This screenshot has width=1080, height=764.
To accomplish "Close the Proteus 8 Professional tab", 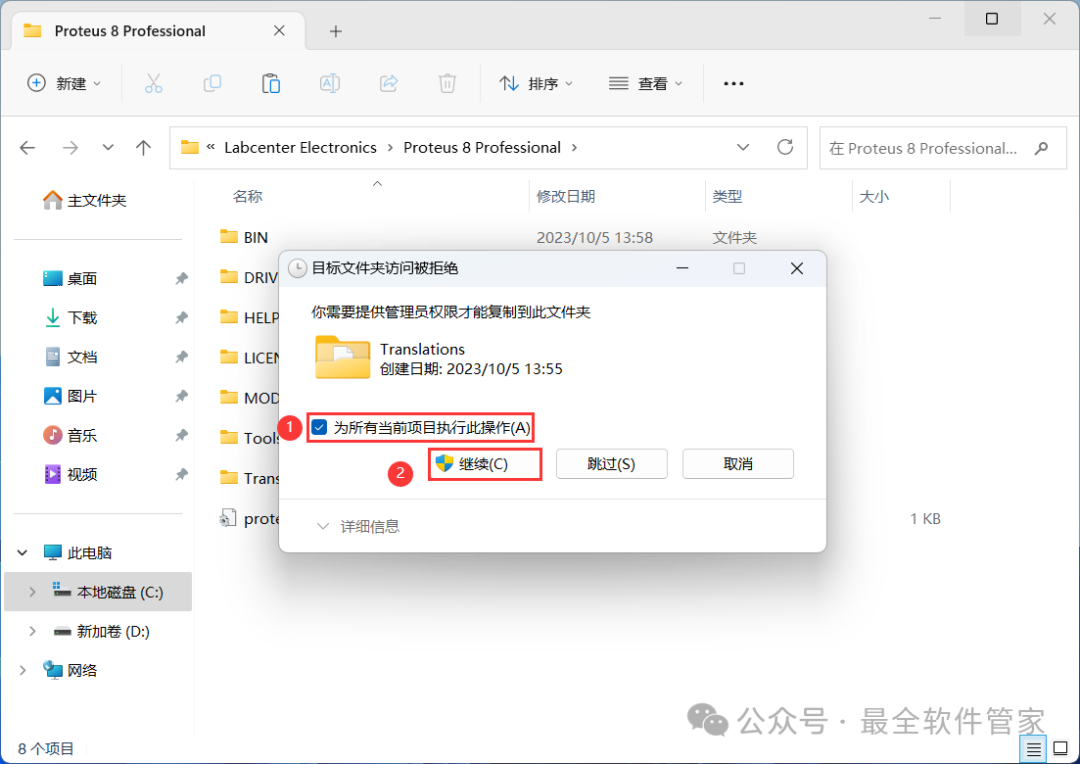I will pos(279,30).
